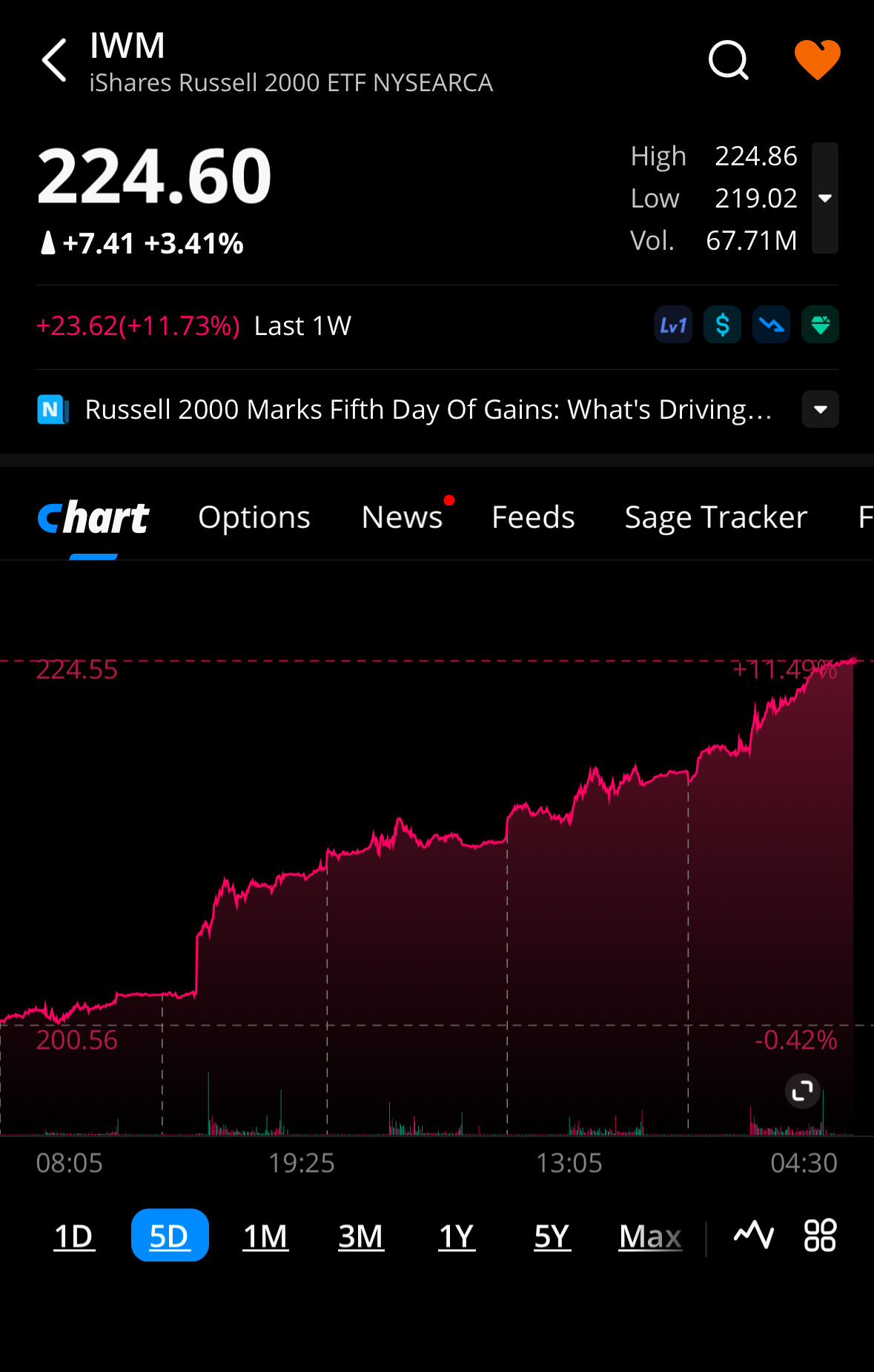Tap the iShares Russell 2000 ETF NYSEARCA subtitle

pos(291,82)
